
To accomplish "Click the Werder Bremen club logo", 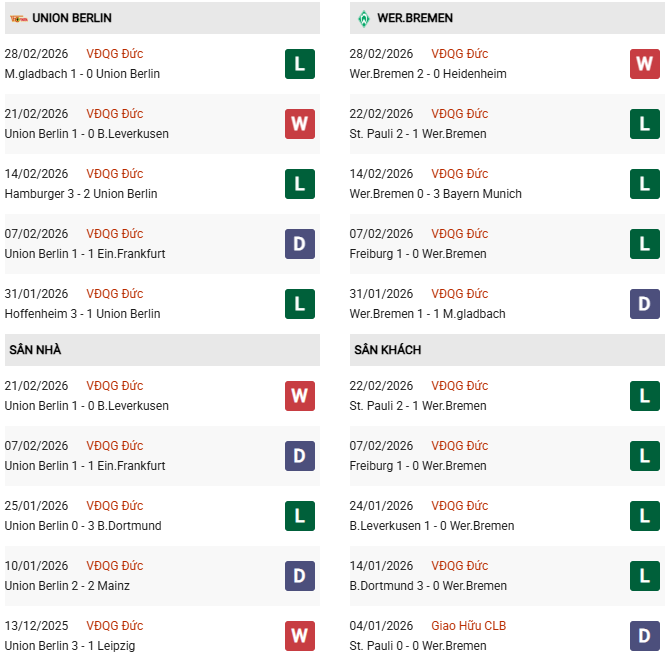I will tap(363, 18).
